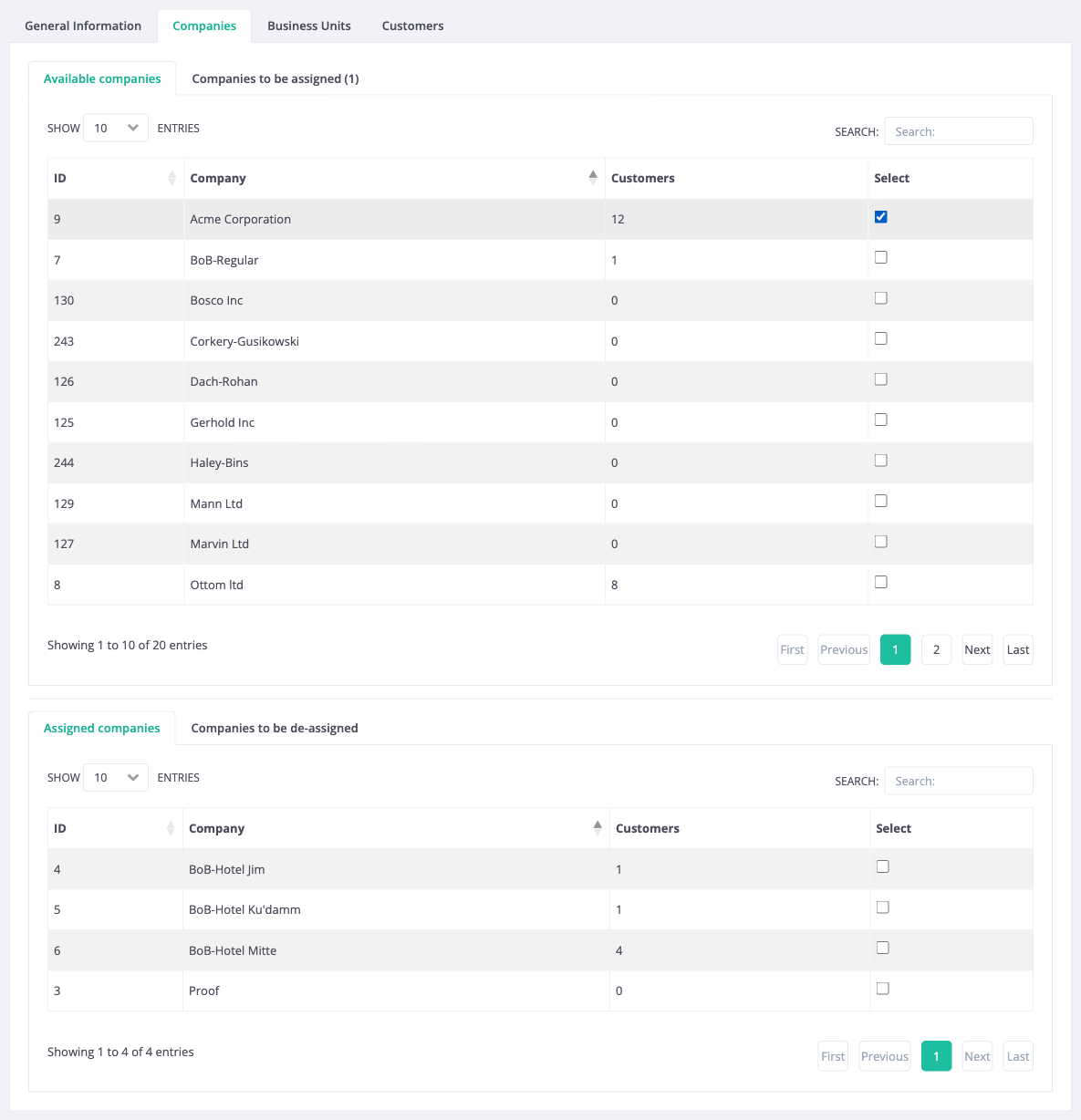Viewport: 1081px width, 1120px height.
Task: Click First in available companies pagination
Action: 793,649
